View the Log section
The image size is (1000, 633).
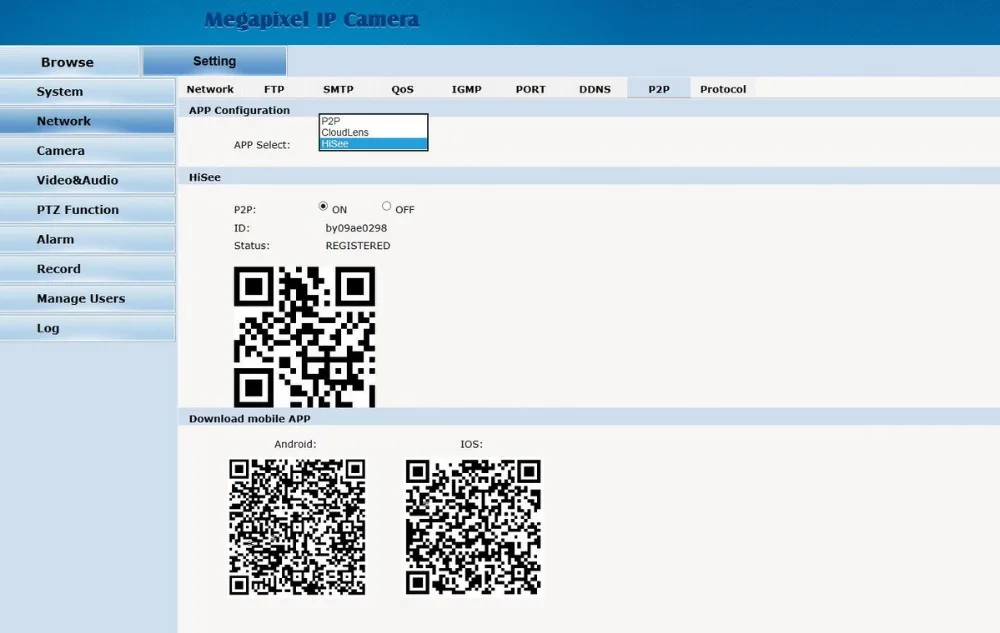87,328
